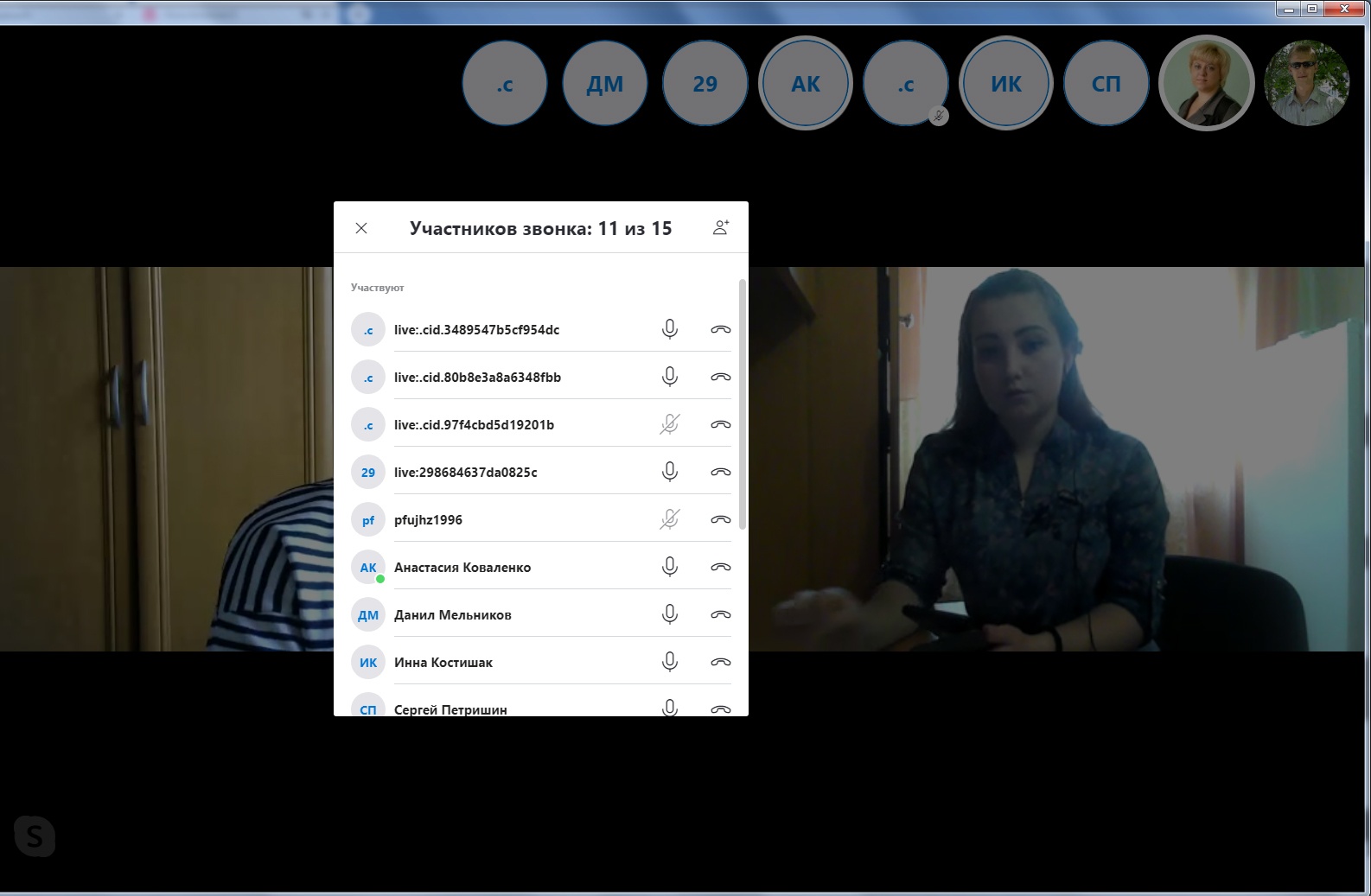Close the call participants panel

(361, 228)
